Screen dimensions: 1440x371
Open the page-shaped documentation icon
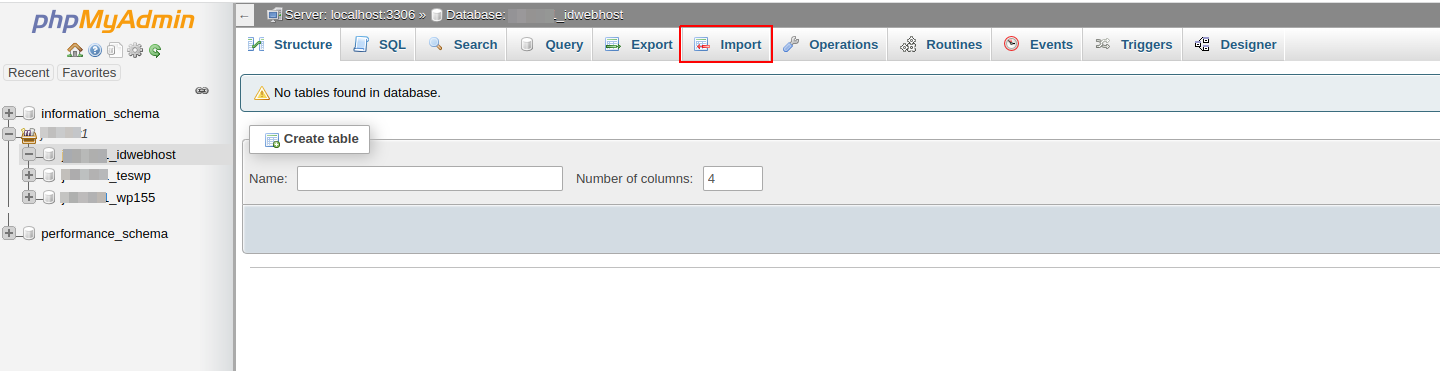point(114,50)
